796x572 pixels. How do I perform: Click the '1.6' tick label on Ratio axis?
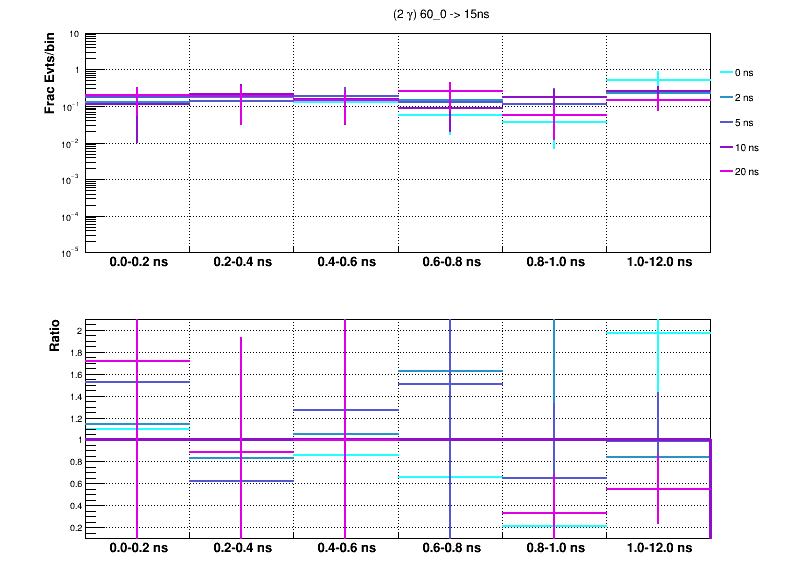tap(73, 375)
